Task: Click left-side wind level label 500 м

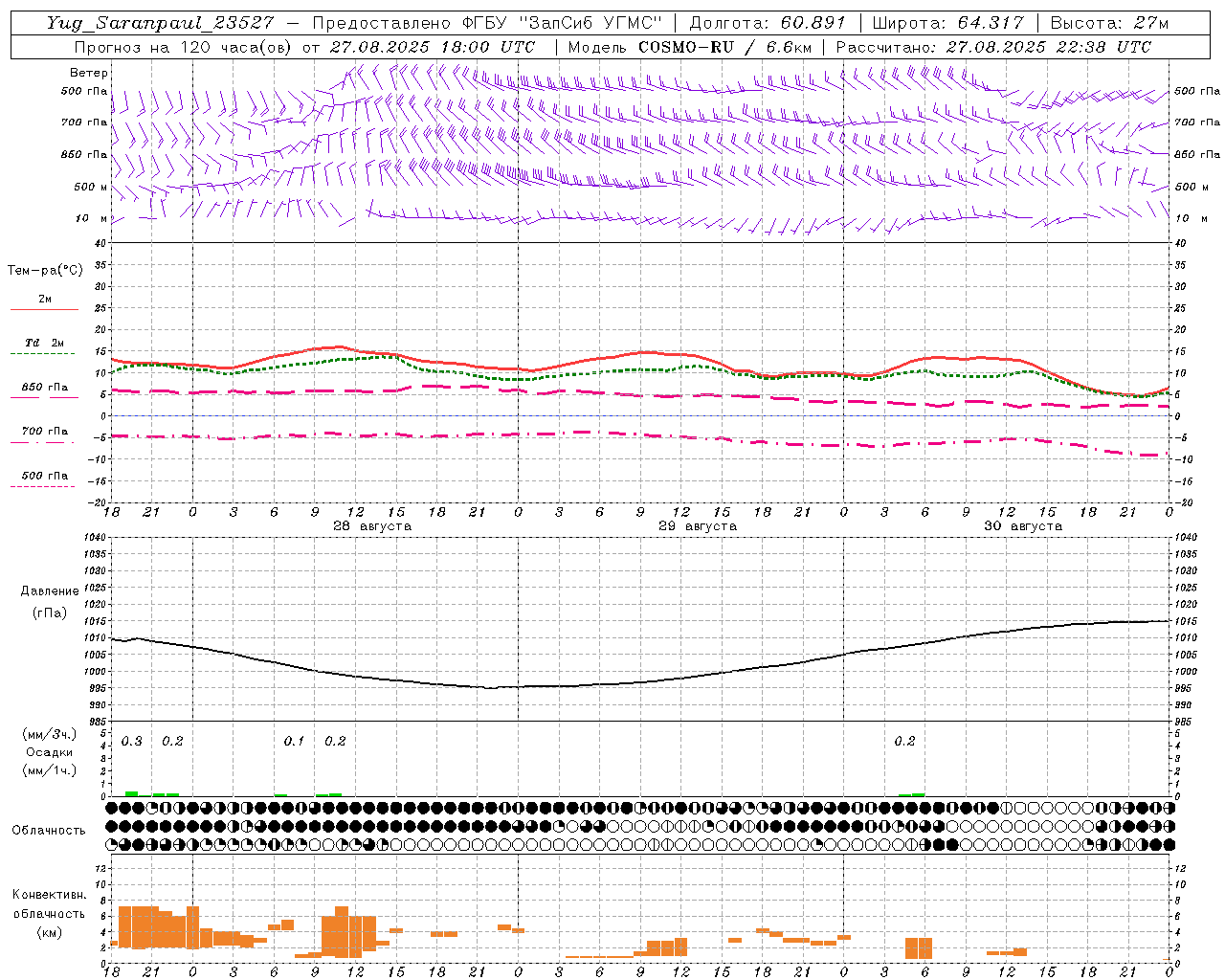Action: (91, 187)
